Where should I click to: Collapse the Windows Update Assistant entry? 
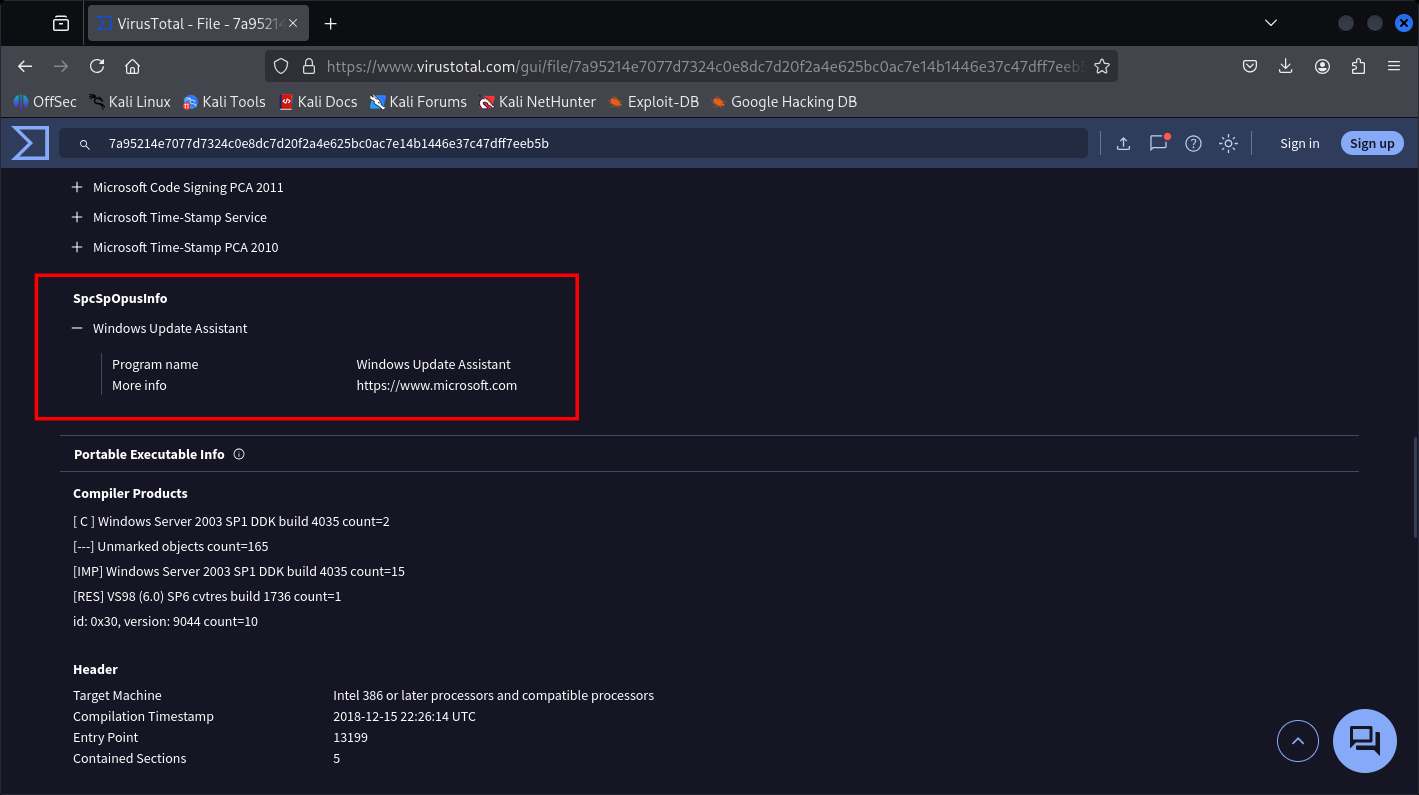click(77, 328)
